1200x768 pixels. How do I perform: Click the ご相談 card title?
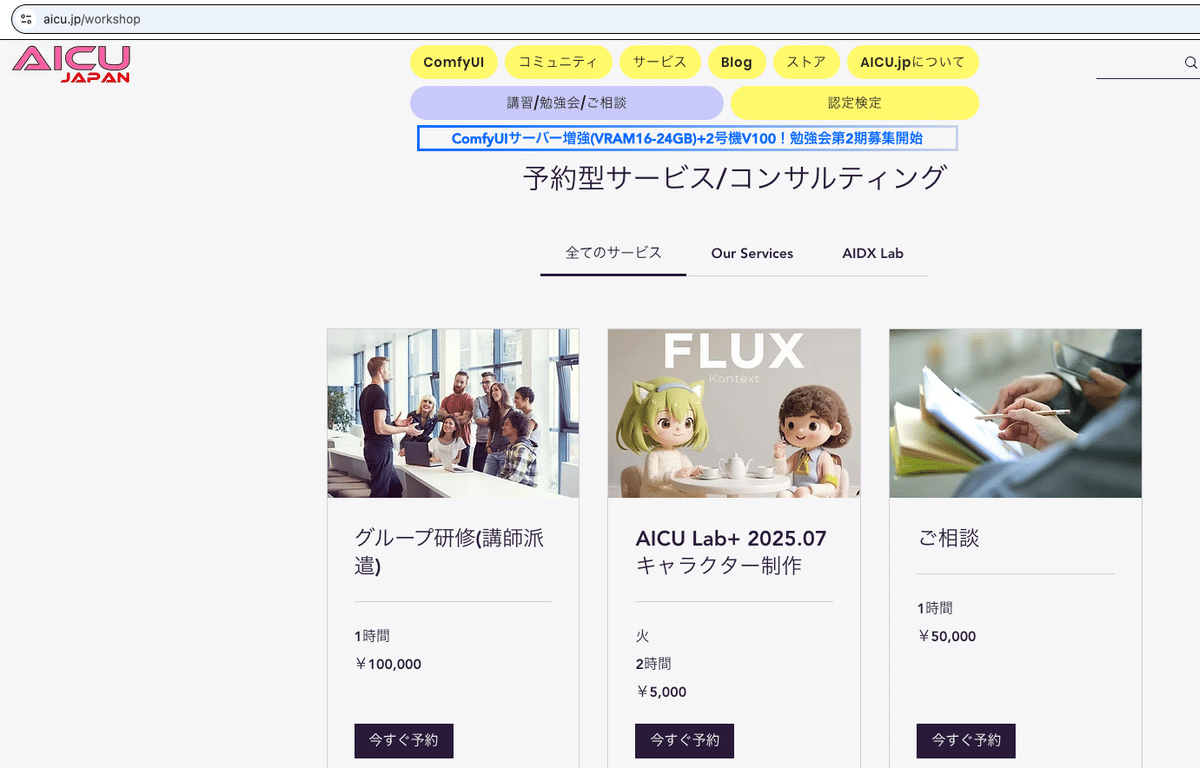coord(949,538)
